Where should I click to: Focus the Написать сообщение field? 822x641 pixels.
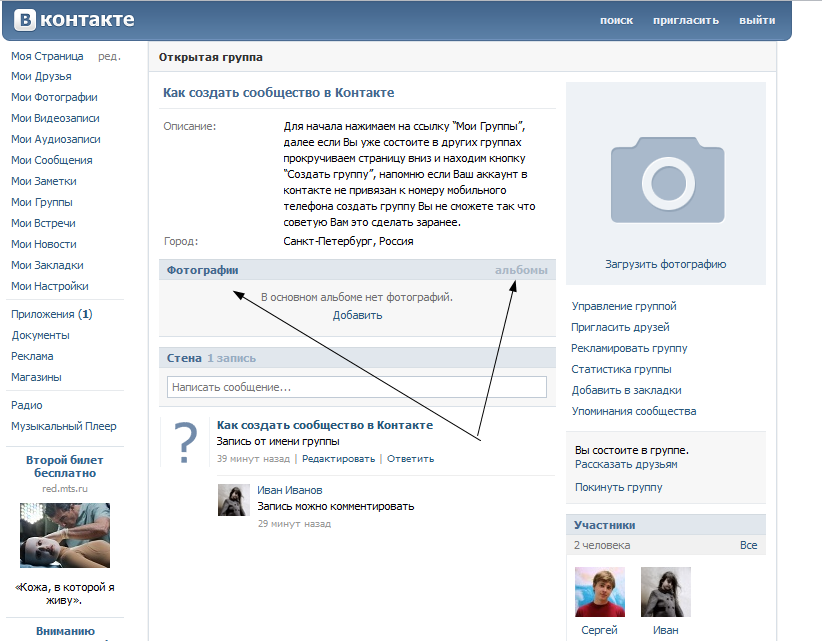click(356, 387)
